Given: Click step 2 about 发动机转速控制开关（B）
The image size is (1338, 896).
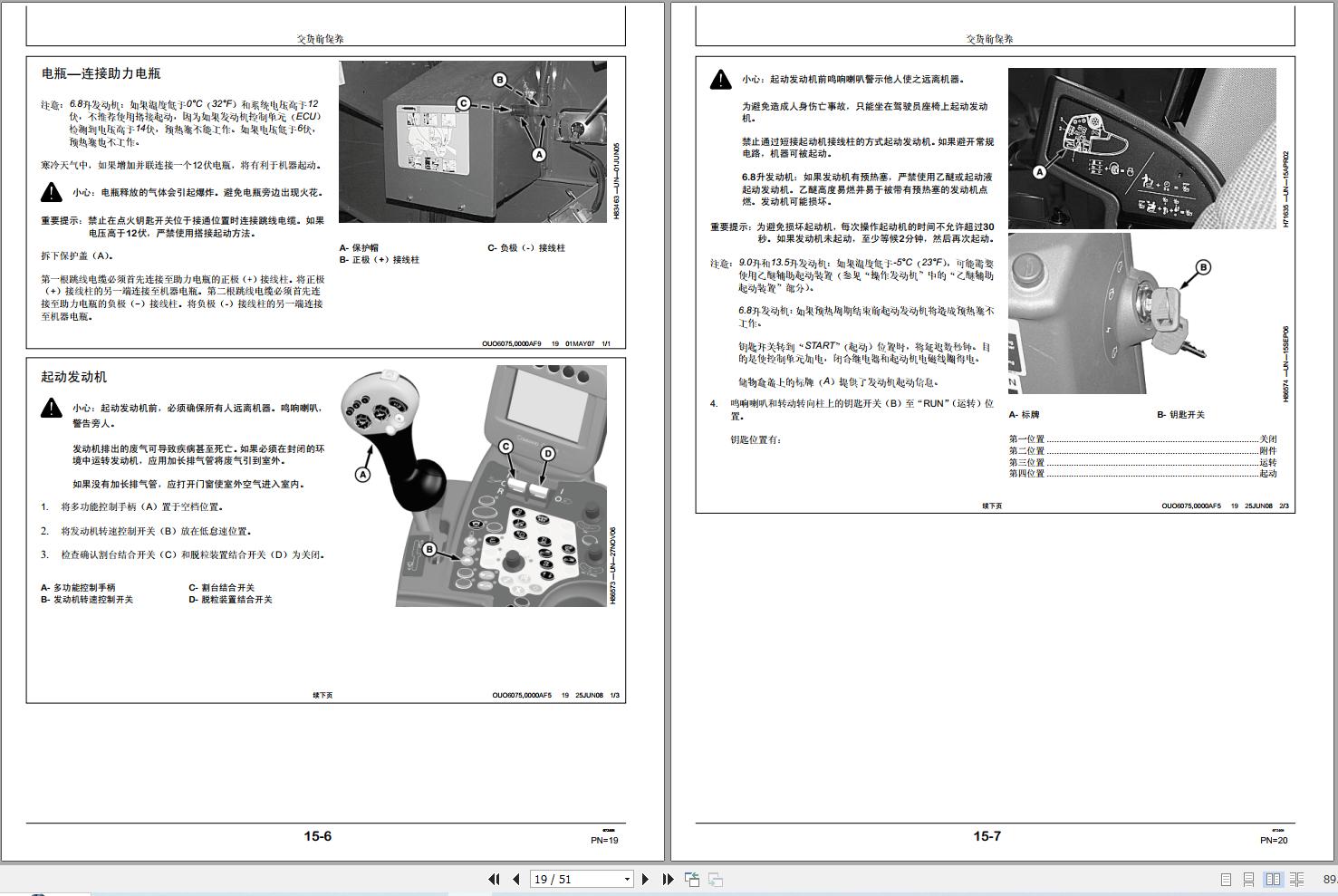Looking at the screenshot, I should [147, 531].
